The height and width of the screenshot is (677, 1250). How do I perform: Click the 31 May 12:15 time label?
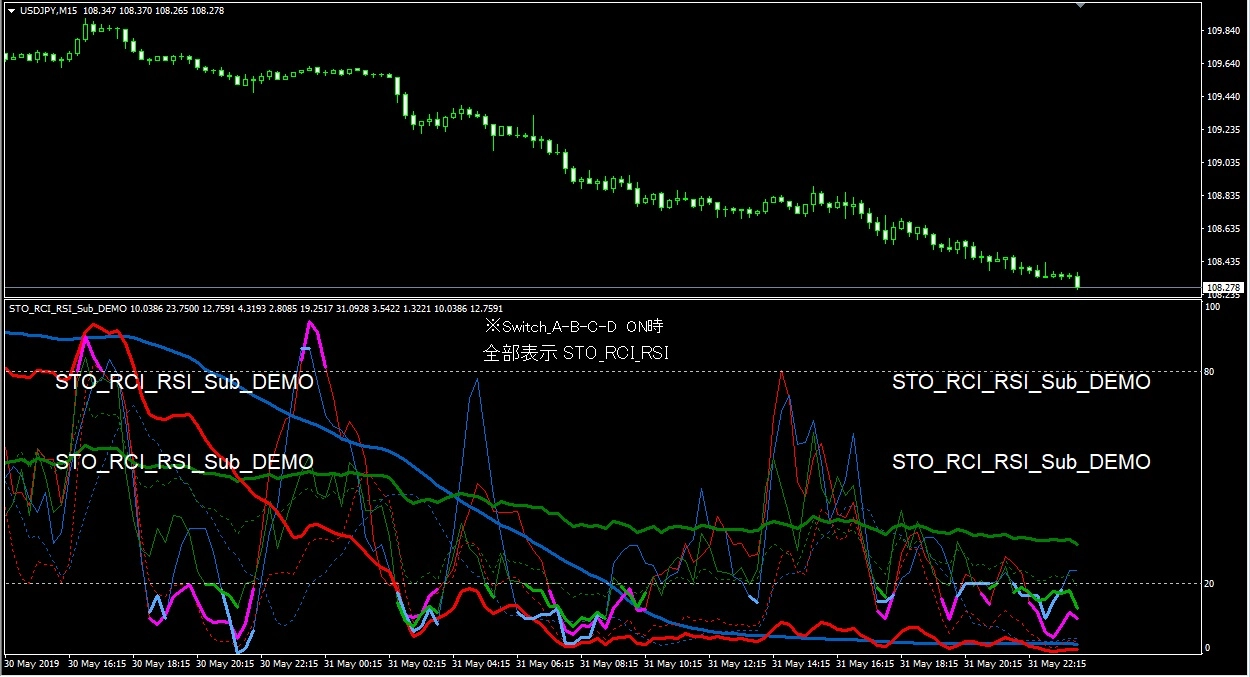pos(737,663)
